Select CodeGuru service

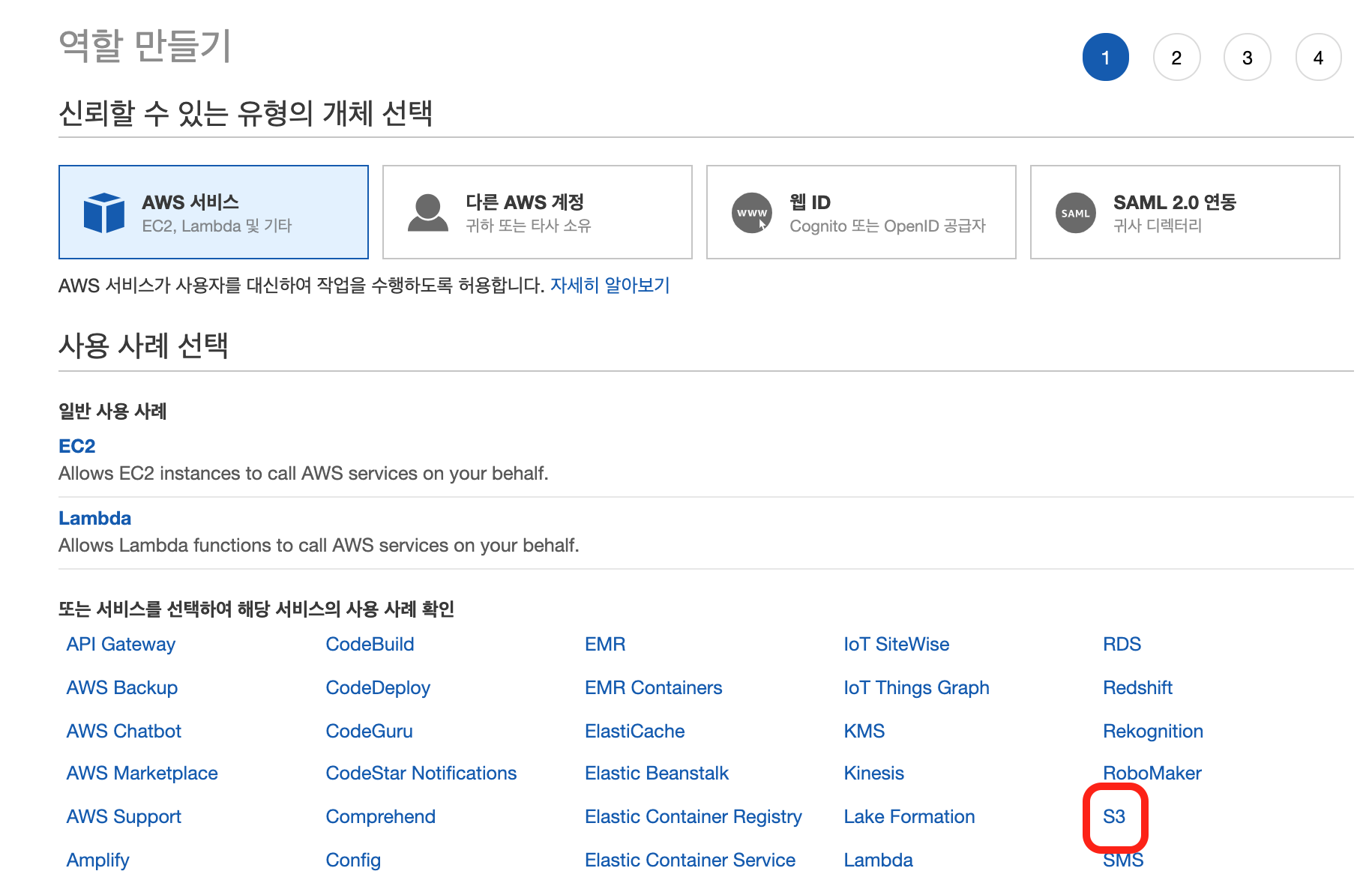tap(370, 731)
